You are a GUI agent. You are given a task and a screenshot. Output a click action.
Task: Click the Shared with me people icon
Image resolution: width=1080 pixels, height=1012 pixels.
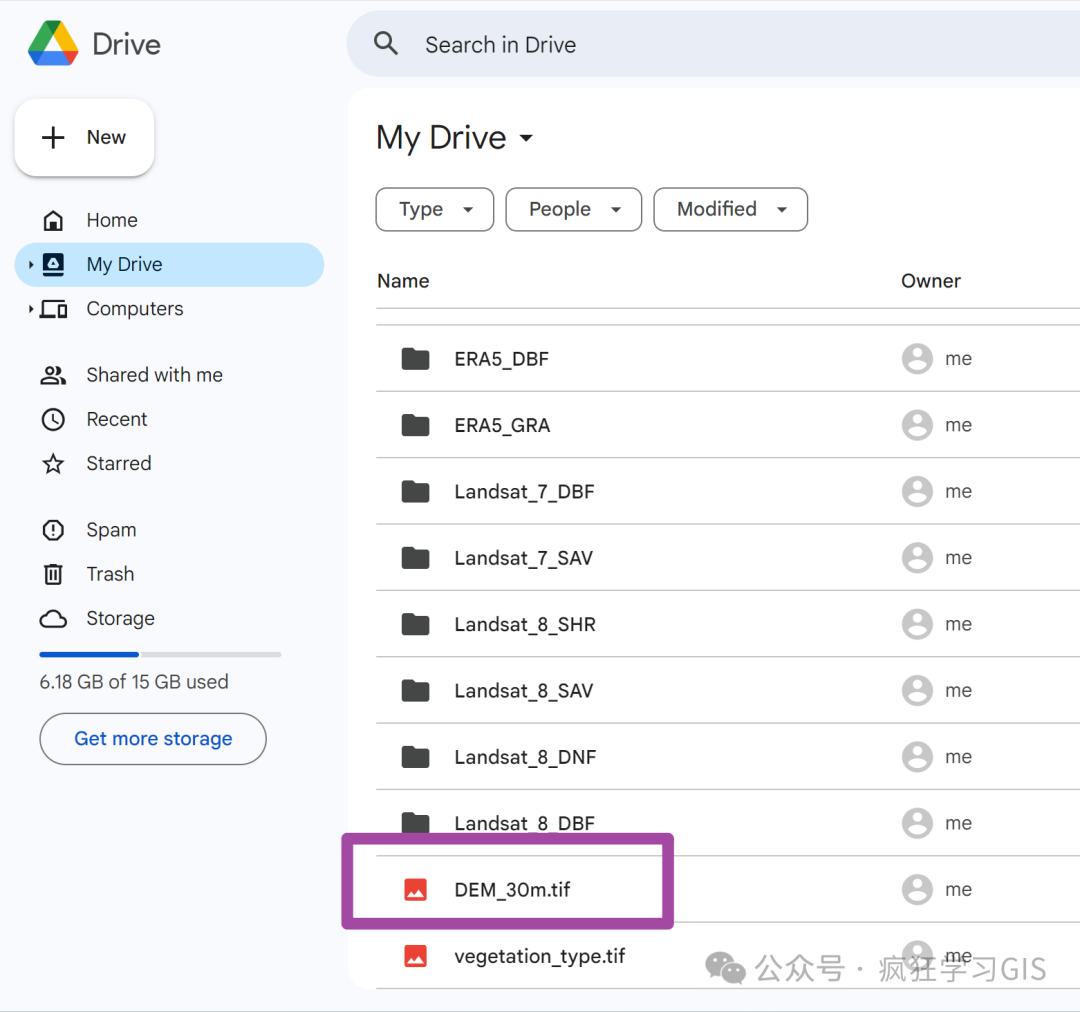point(53,375)
